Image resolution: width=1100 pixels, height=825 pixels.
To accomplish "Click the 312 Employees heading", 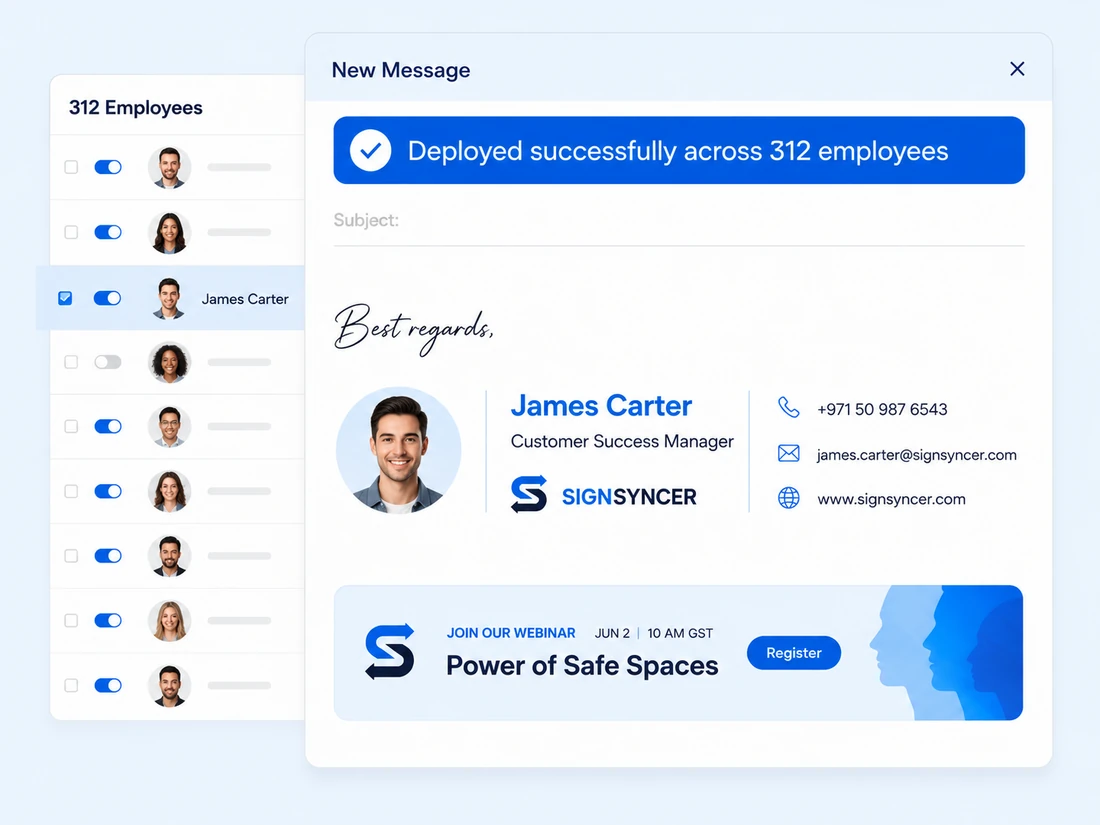I will (135, 107).
